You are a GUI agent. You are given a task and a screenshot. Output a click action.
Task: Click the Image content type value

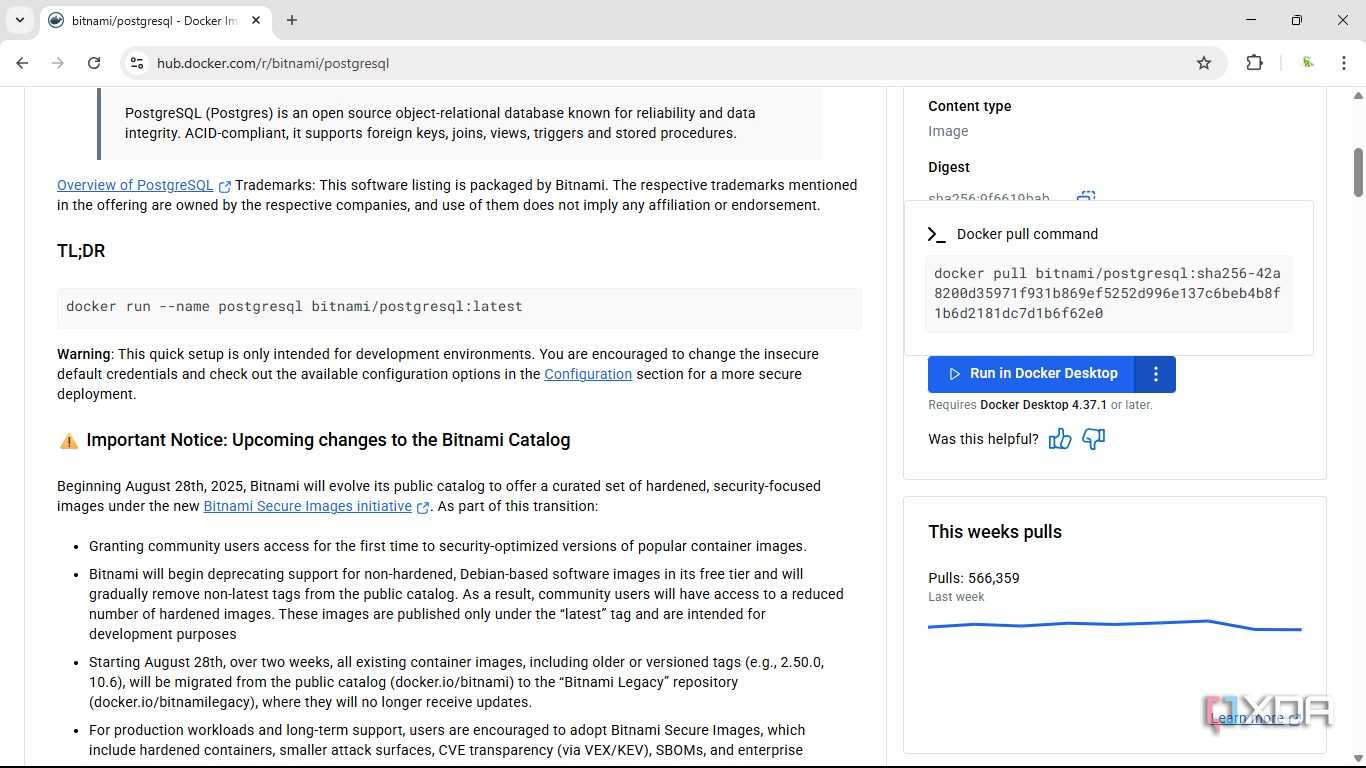pos(948,131)
